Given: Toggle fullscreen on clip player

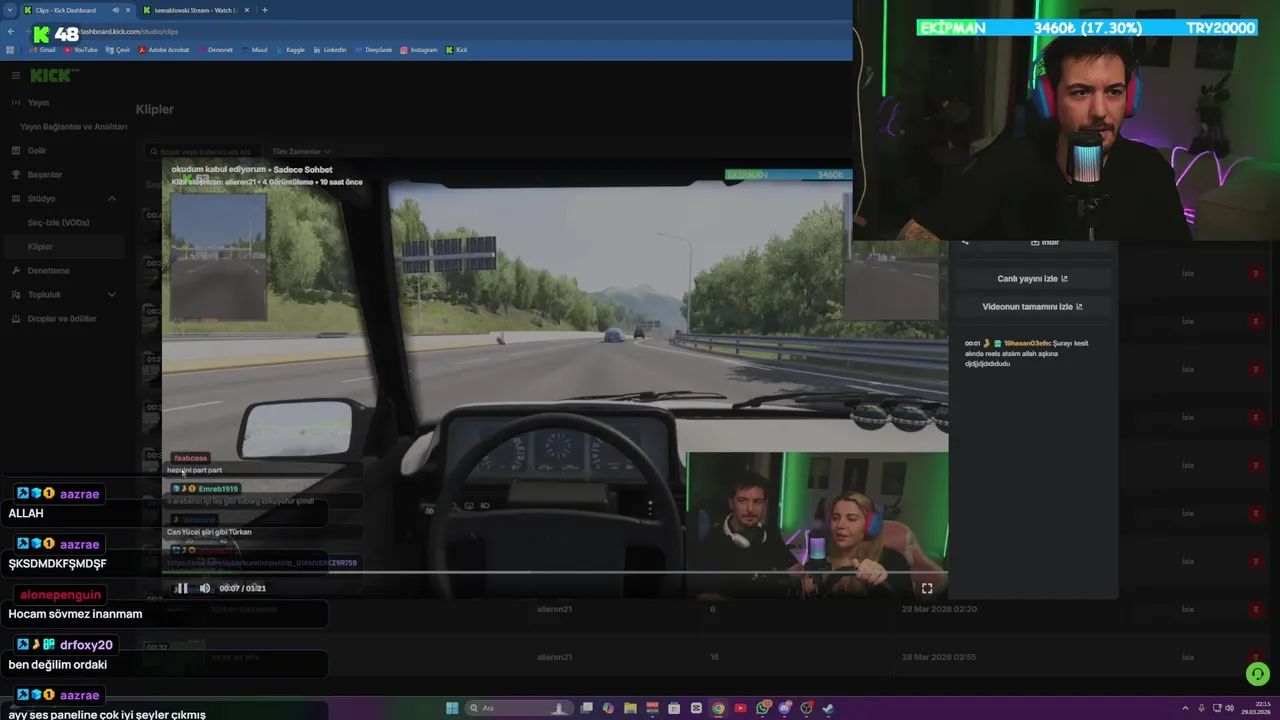Looking at the screenshot, I should pos(927,588).
